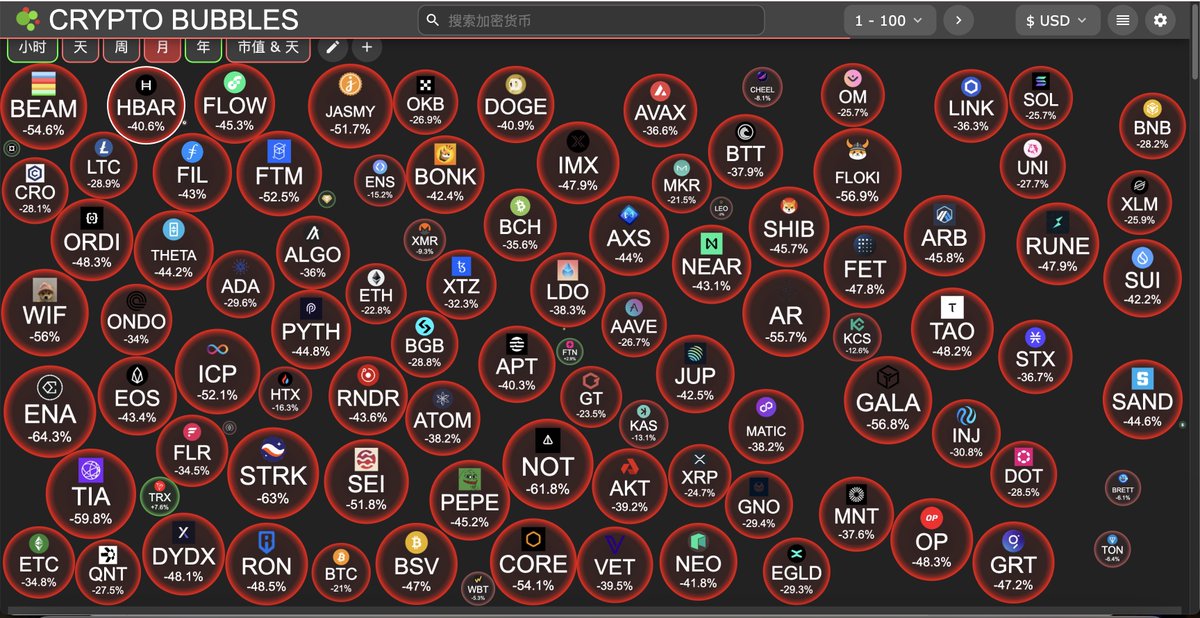
Task: Open the list view menu icon
Action: click(x=1123, y=20)
